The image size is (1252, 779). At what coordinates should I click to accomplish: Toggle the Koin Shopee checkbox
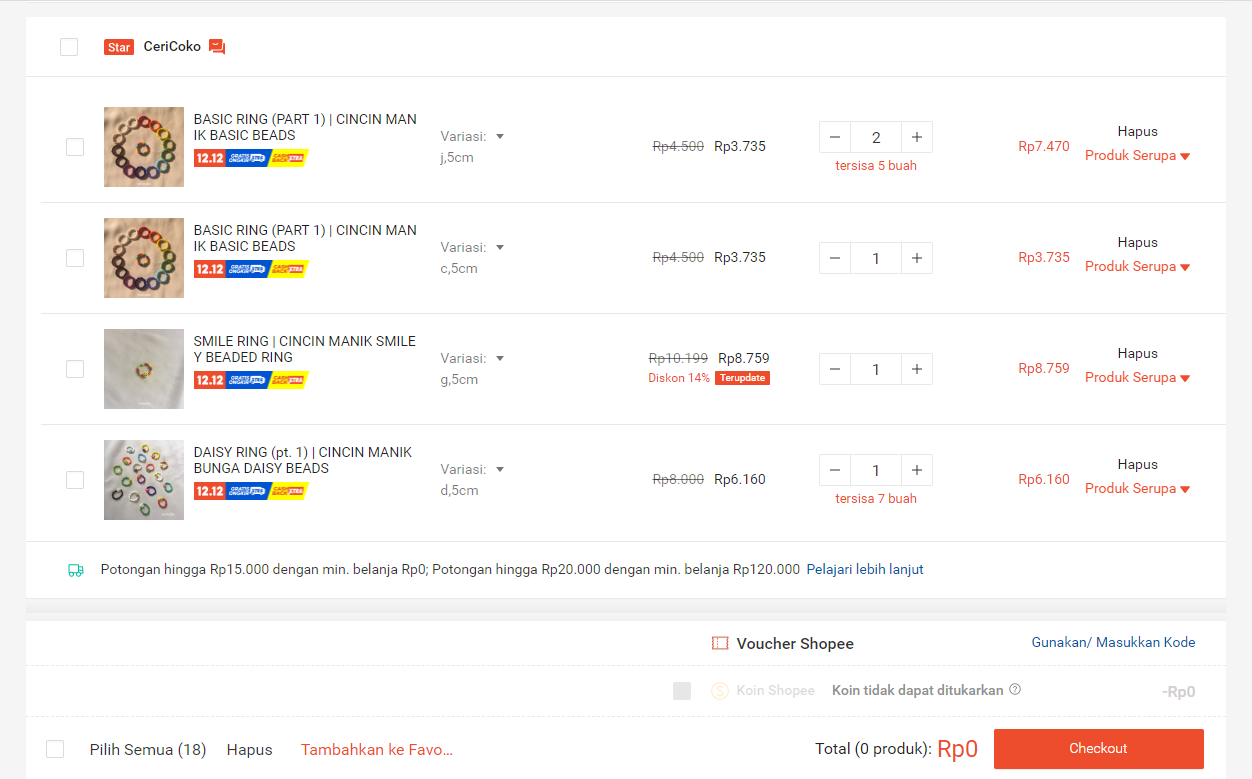tap(682, 691)
